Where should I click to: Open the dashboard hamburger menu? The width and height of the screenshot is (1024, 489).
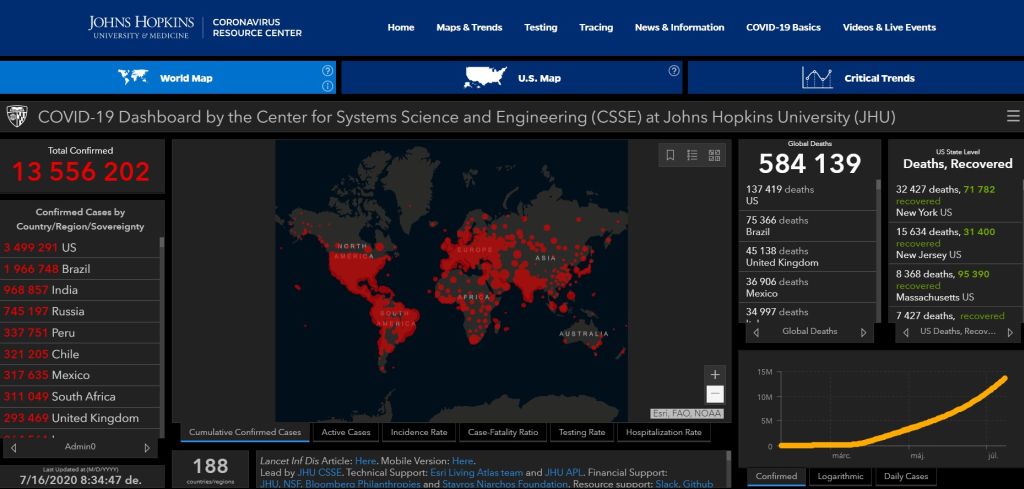coord(1013,116)
